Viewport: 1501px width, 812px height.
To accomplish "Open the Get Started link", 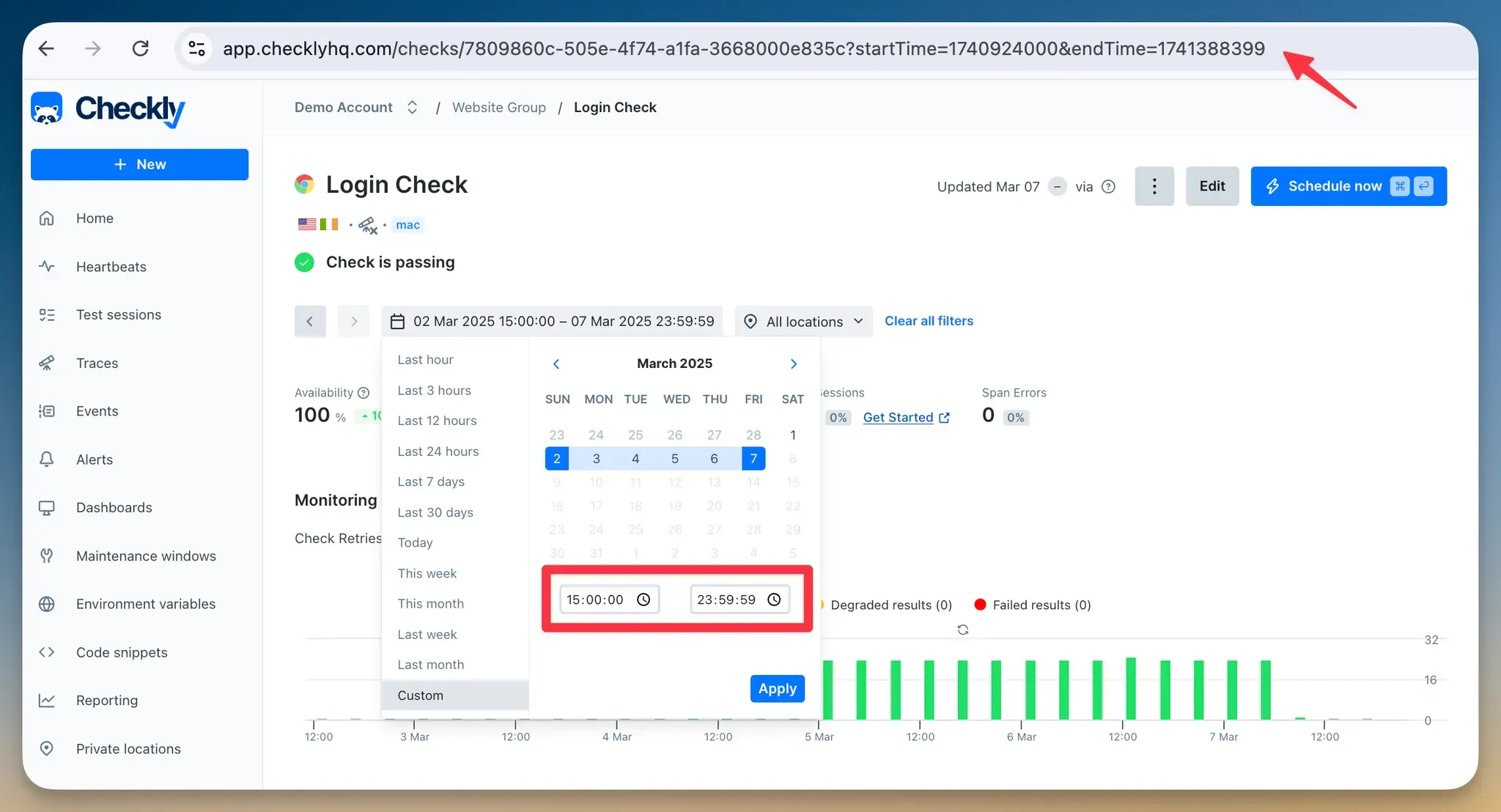I will [x=906, y=418].
